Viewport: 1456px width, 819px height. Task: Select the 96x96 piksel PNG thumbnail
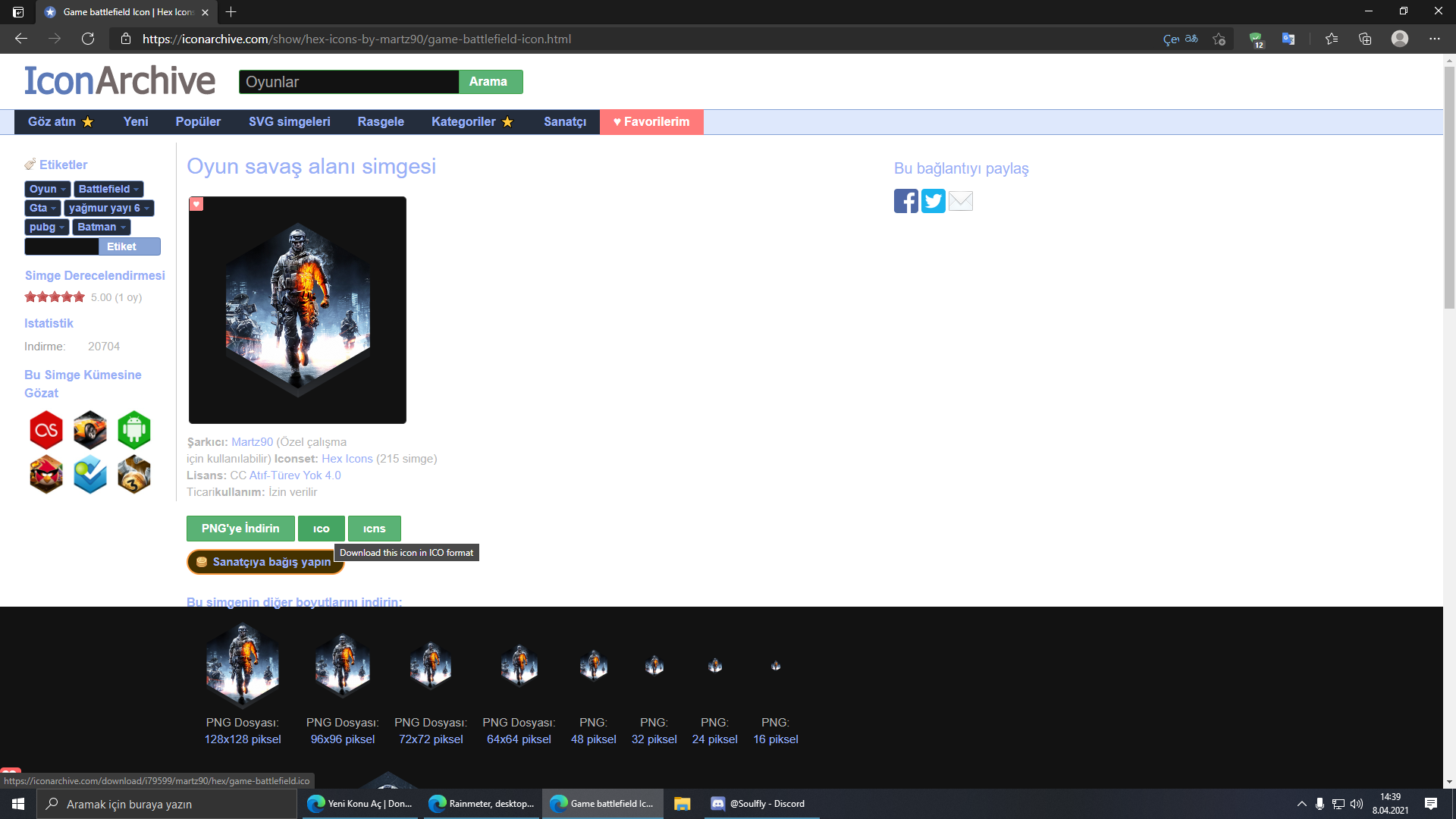(x=343, y=665)
